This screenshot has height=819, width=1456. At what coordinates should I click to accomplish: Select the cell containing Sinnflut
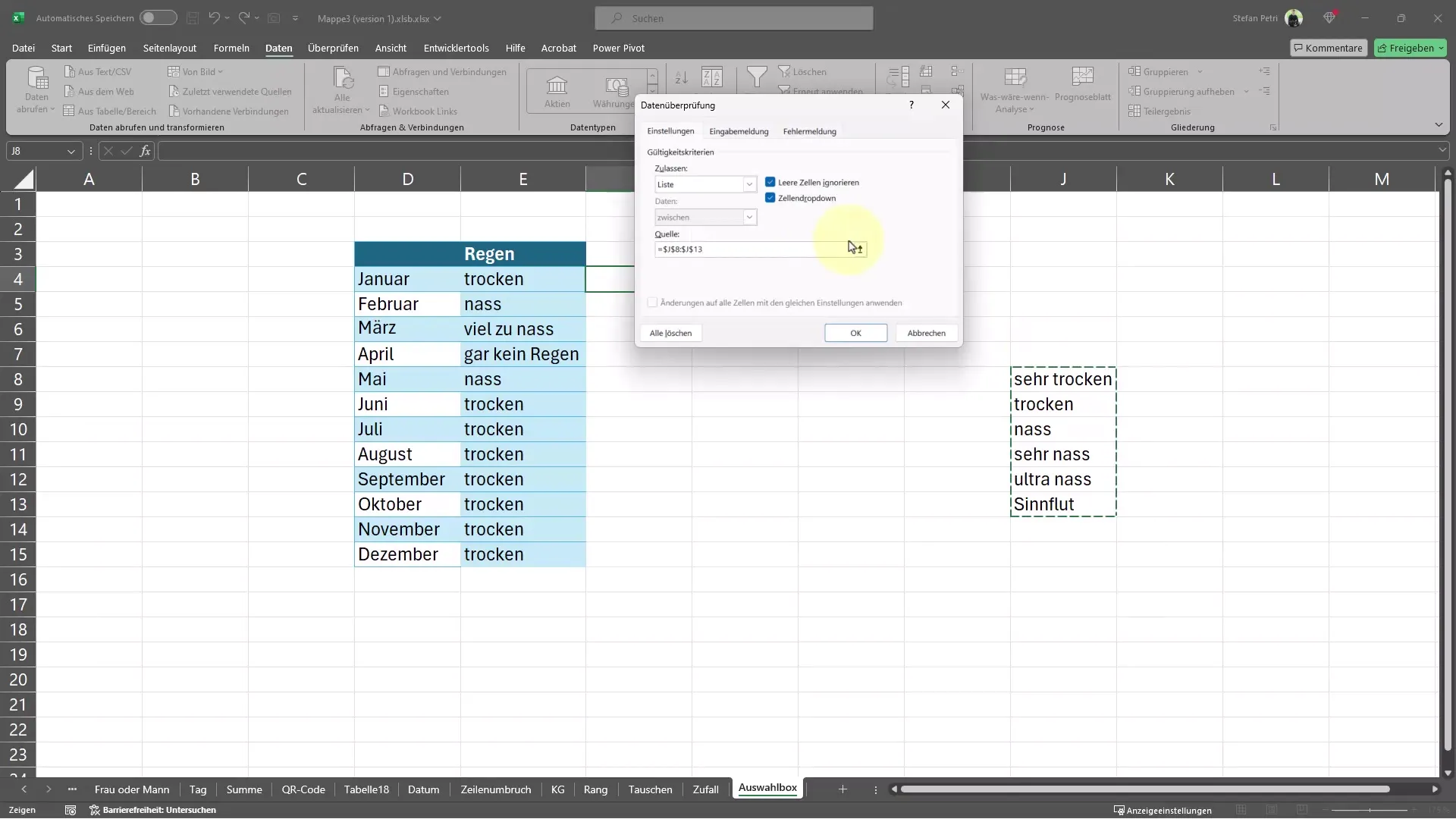(x=1063, y=504)
